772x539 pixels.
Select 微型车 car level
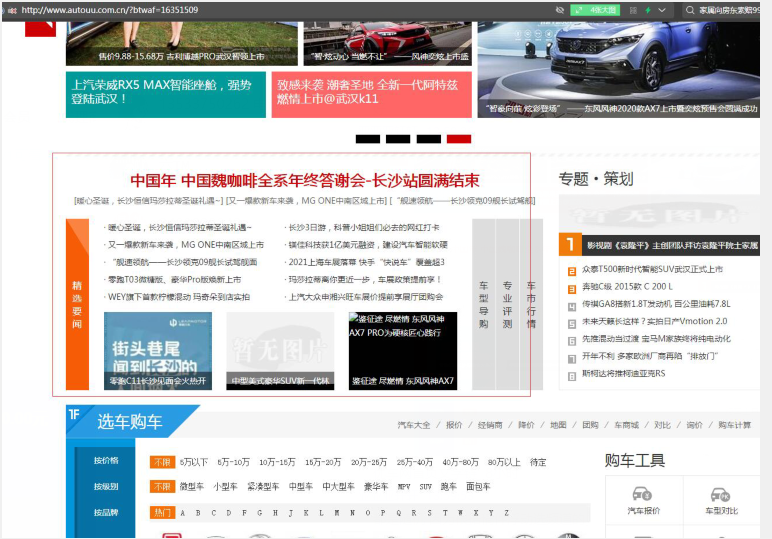click(192, 487)
